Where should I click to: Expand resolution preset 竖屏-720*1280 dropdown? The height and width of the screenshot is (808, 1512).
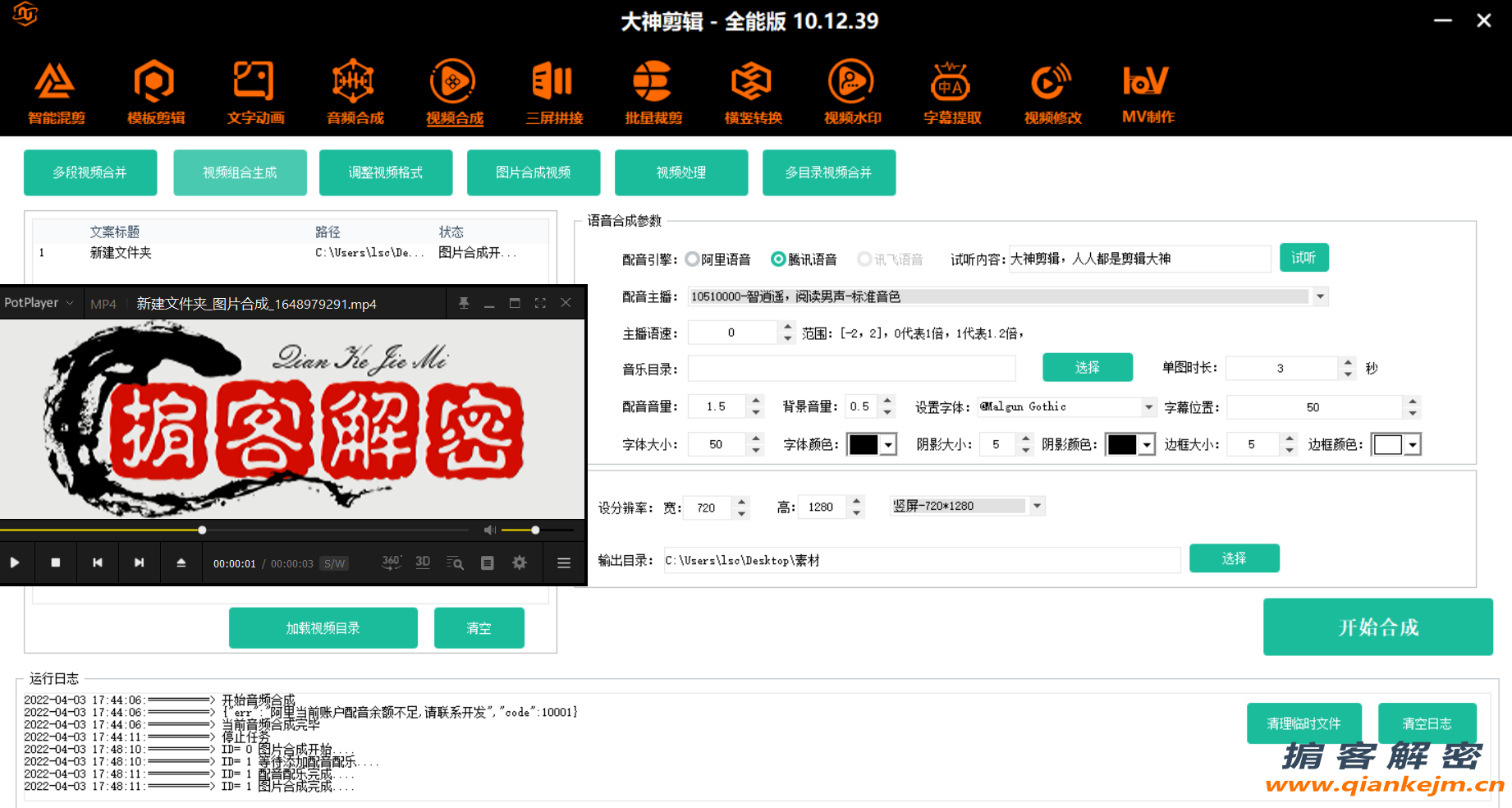point(1038,506)
